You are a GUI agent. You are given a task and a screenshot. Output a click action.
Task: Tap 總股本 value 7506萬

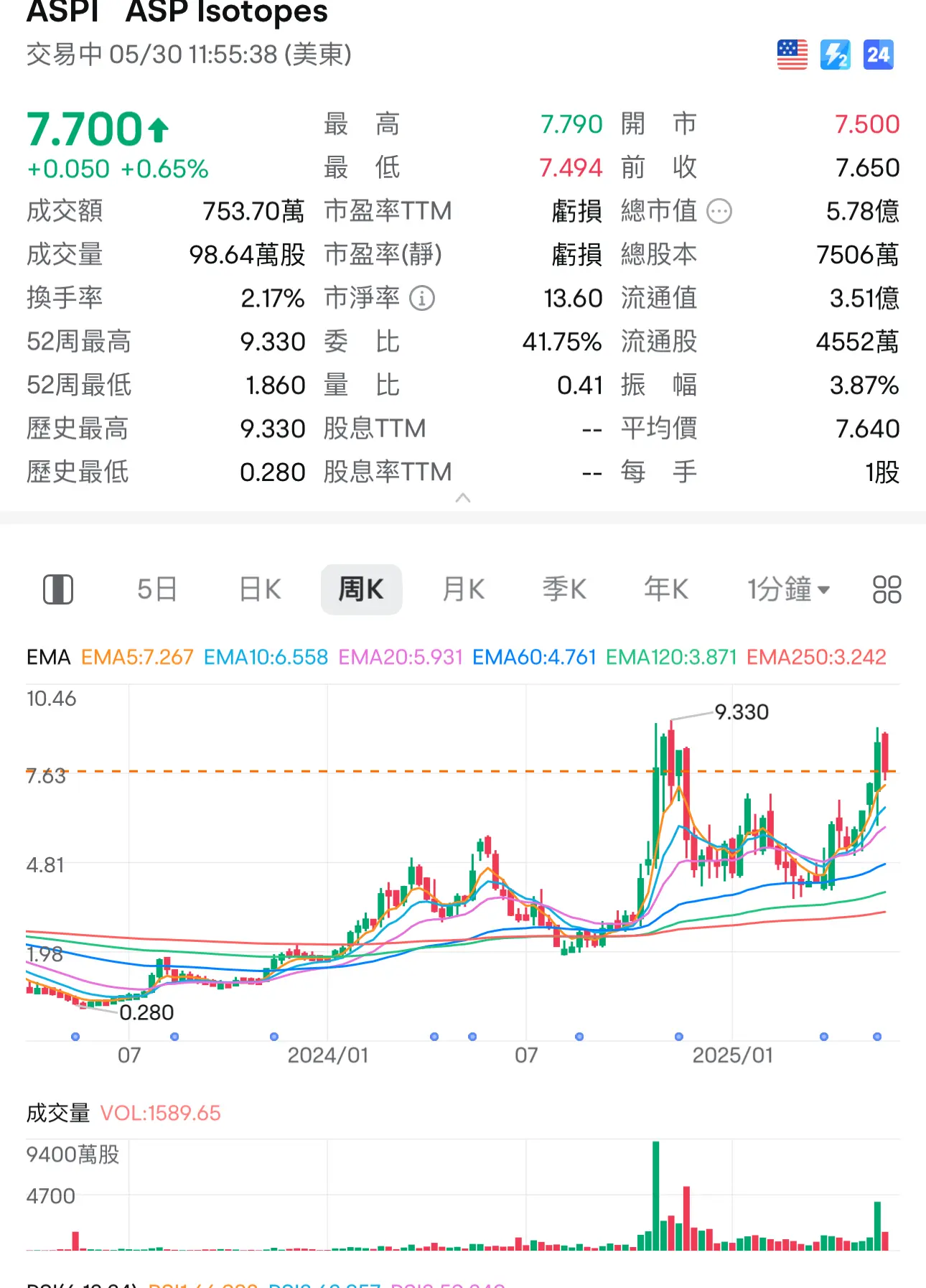[x=858, y=255]
